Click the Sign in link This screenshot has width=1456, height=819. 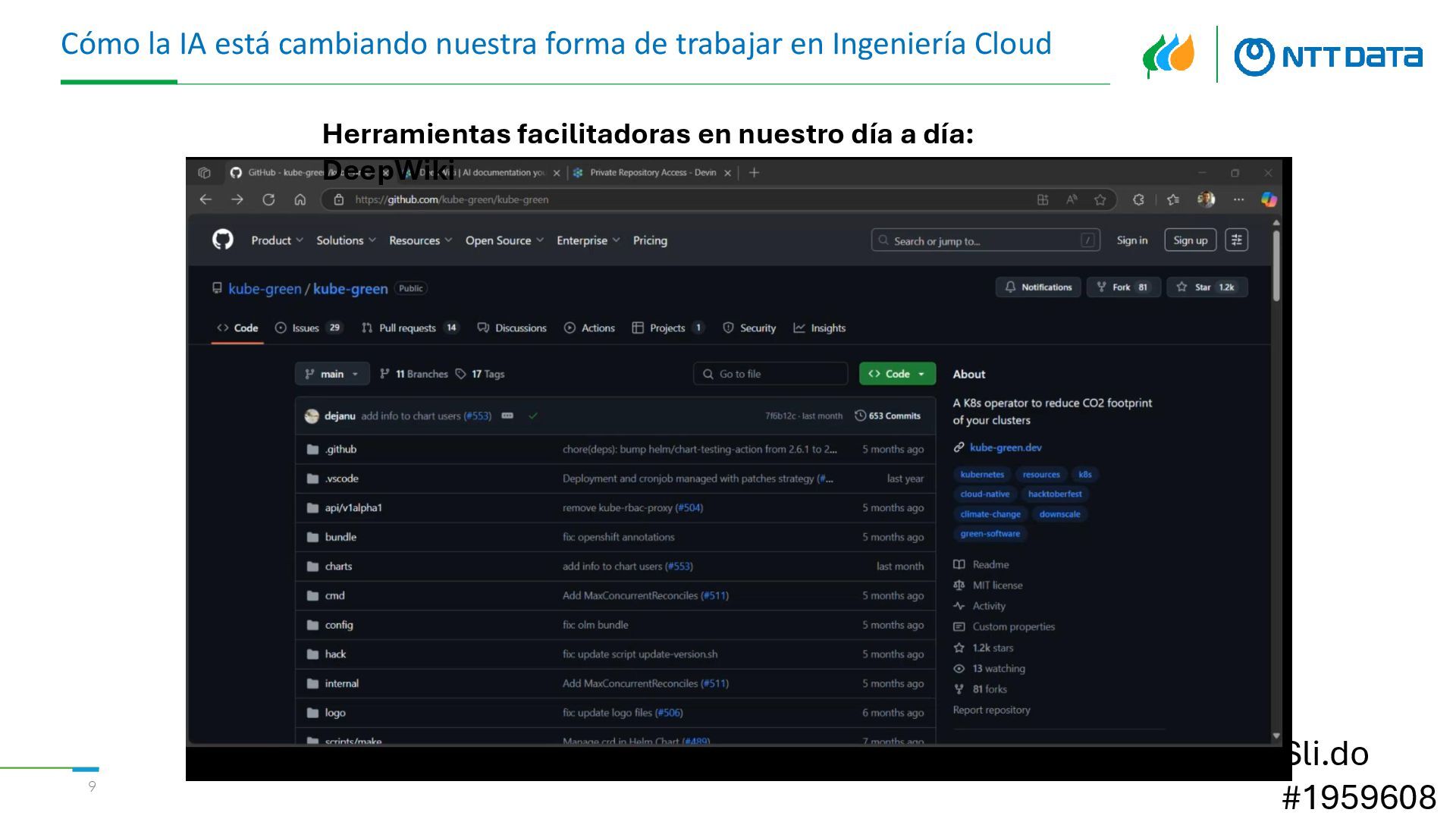point(1131,240)
